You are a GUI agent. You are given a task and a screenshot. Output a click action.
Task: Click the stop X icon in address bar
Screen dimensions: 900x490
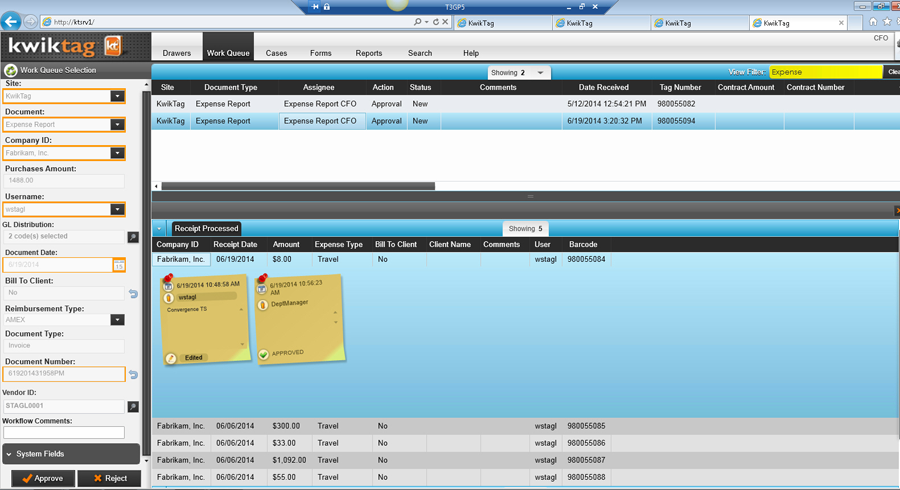[445, 22]
